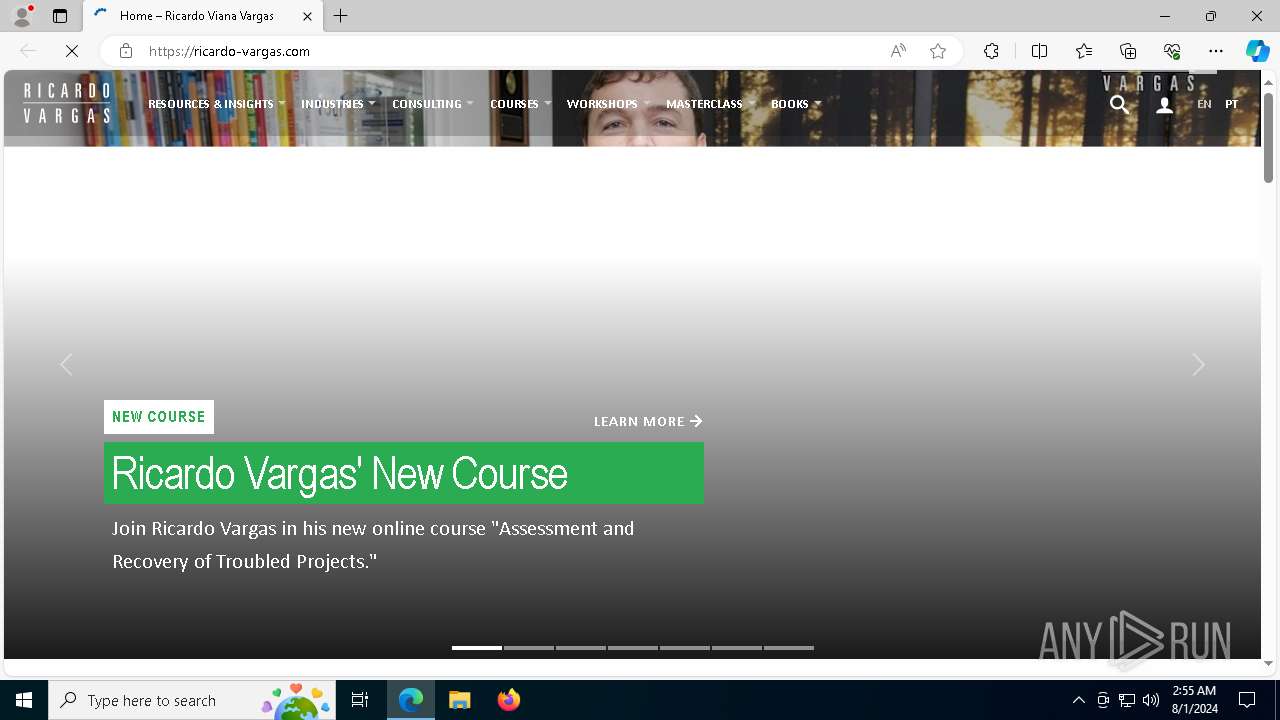Expand the Masterclass menu
The image size is (1280, 720).
(x=710, y=104)
